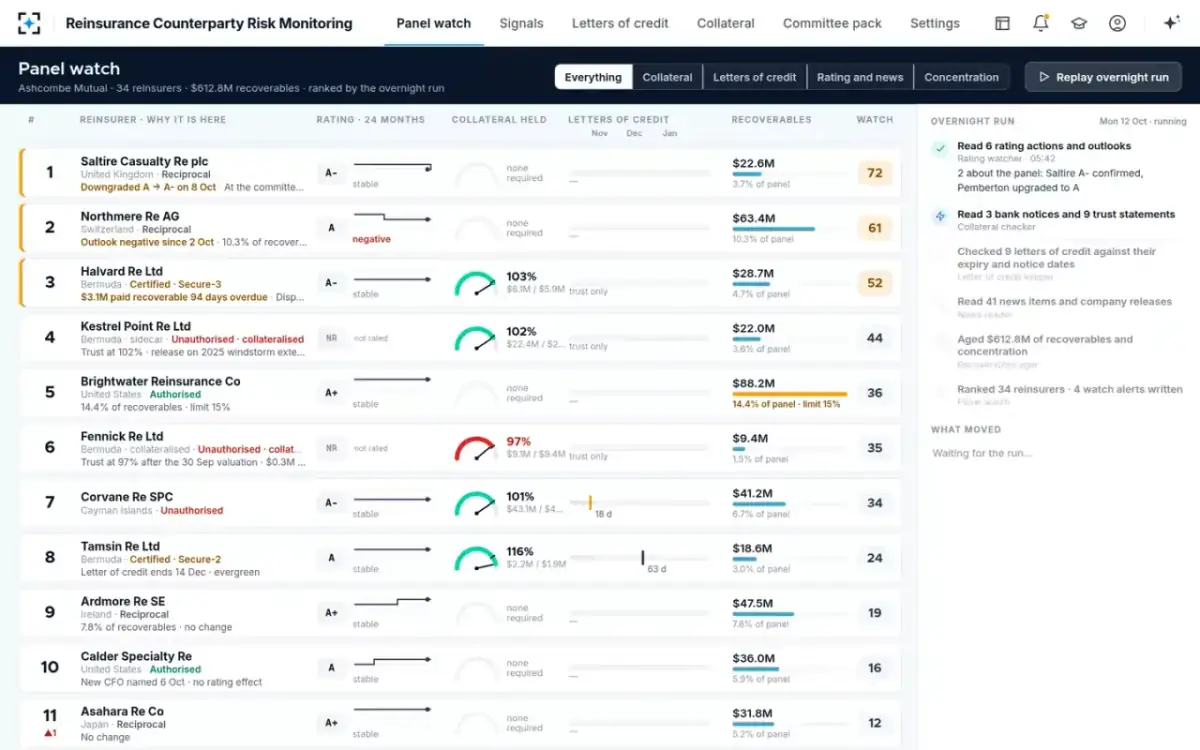
Task: Click the A- rating badge for Saltire
Action: (x=331, y=173)
